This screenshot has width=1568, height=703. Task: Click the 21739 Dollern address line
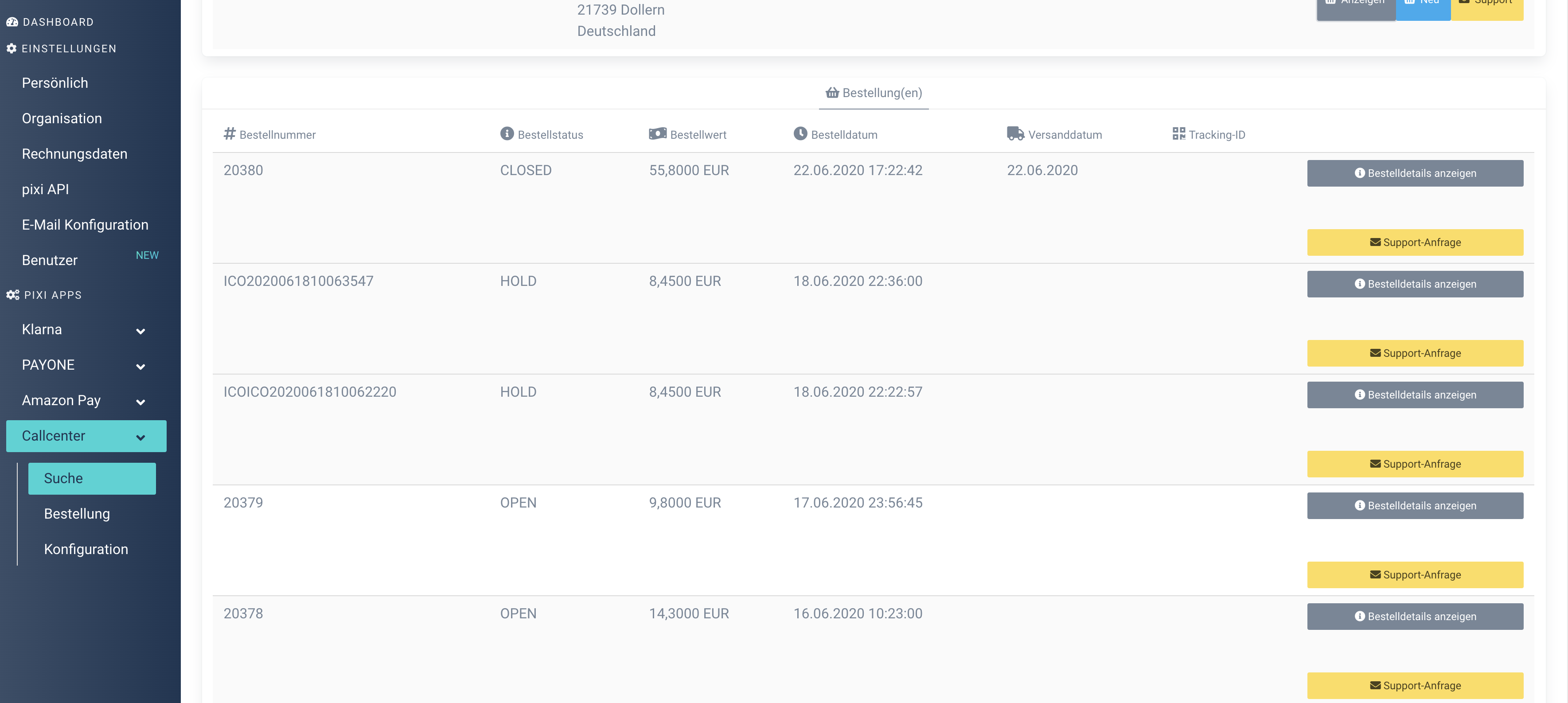pos(621,10)
